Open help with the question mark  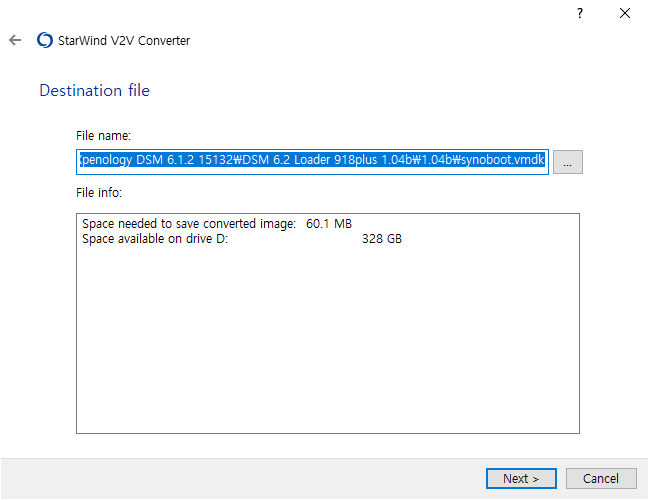coord(580,13)
